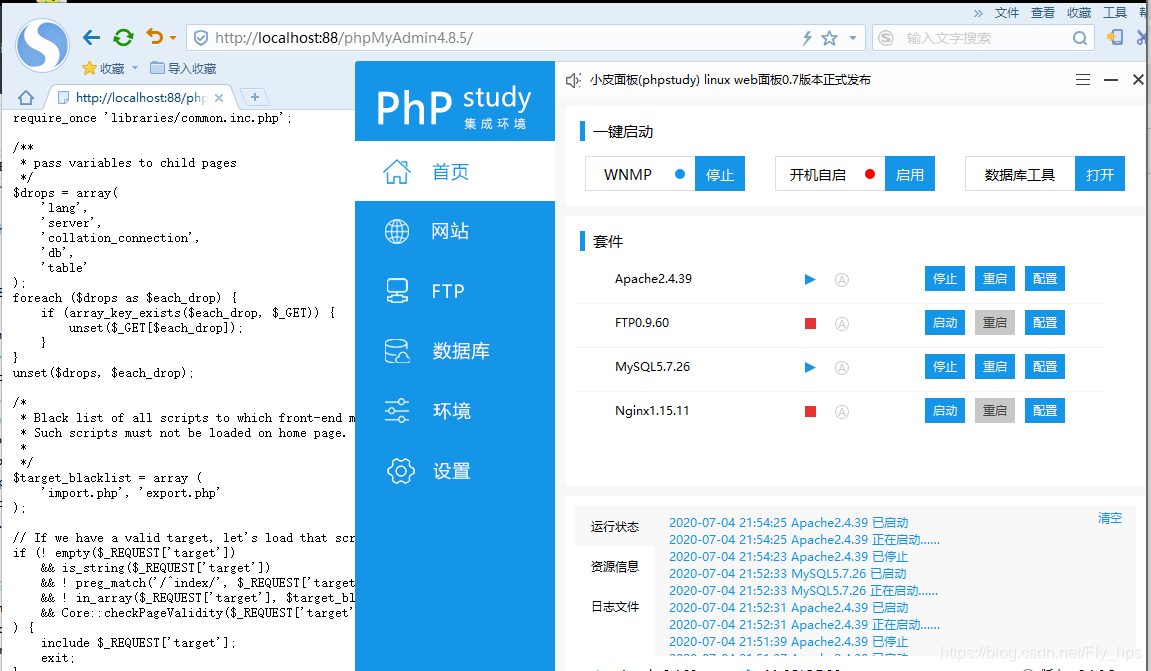Viewport: 1151px width, 671px height.
Task: Click the lightning speed mode icon
Action: tap(807, 38)
